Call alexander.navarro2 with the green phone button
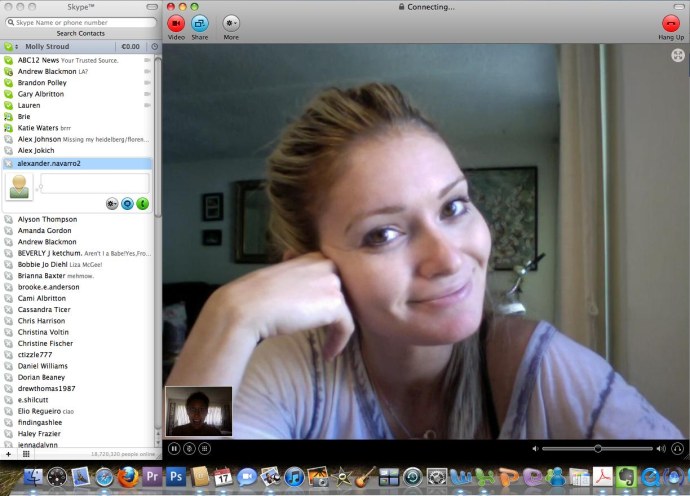The image size is (690, 496). [x=143, y=203]
